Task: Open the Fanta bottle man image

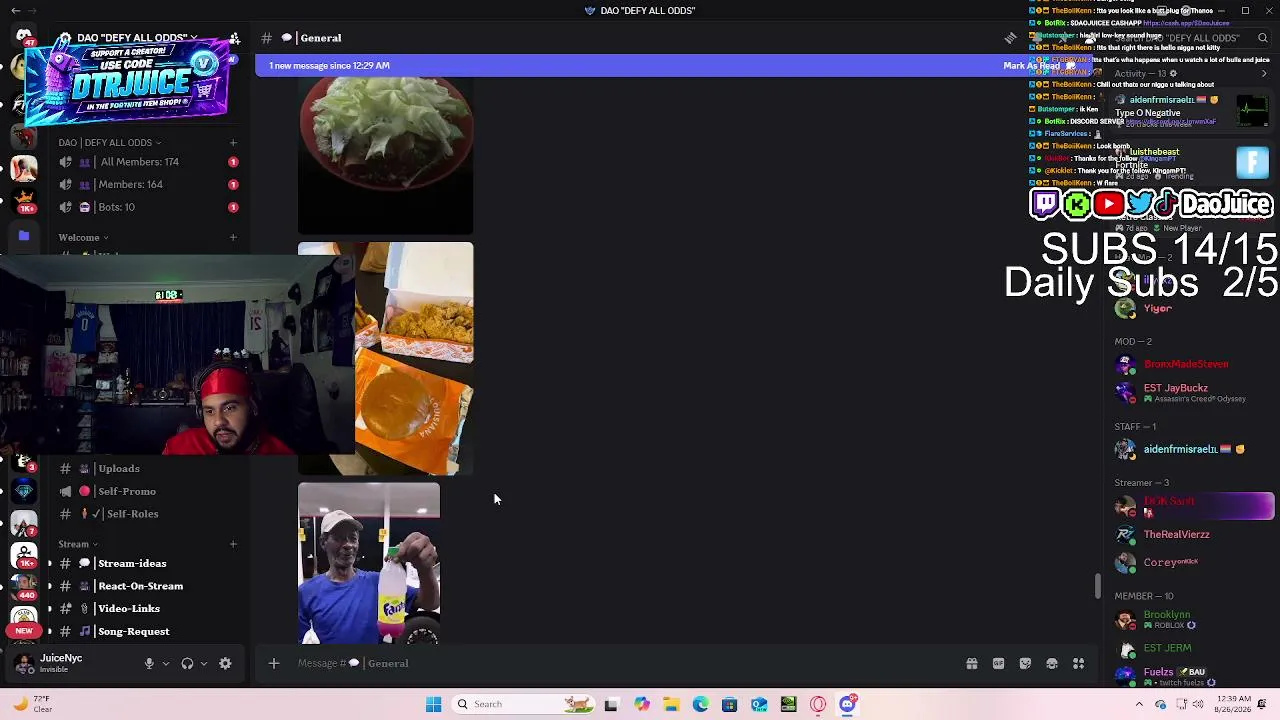Action: [x=369, y=564]
